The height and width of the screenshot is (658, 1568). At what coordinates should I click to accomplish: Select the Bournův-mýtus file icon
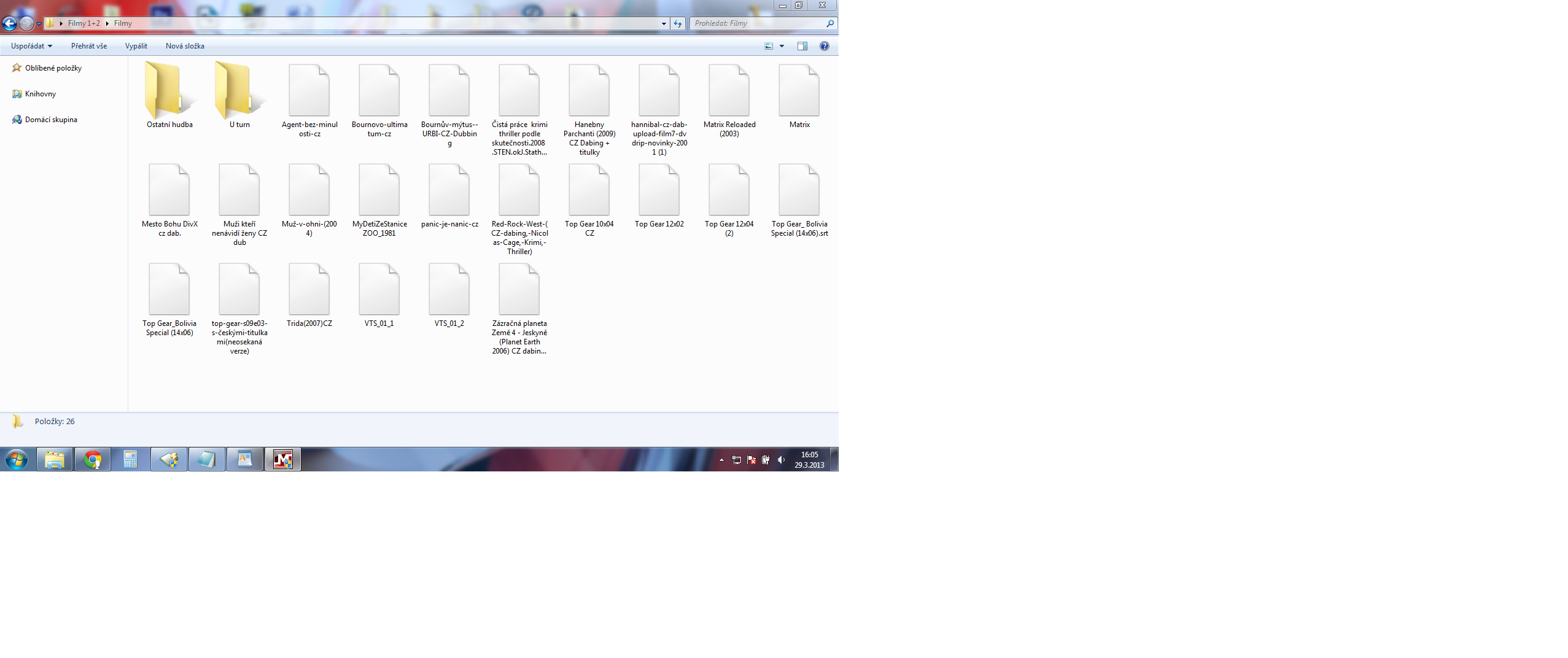[449, 90]
